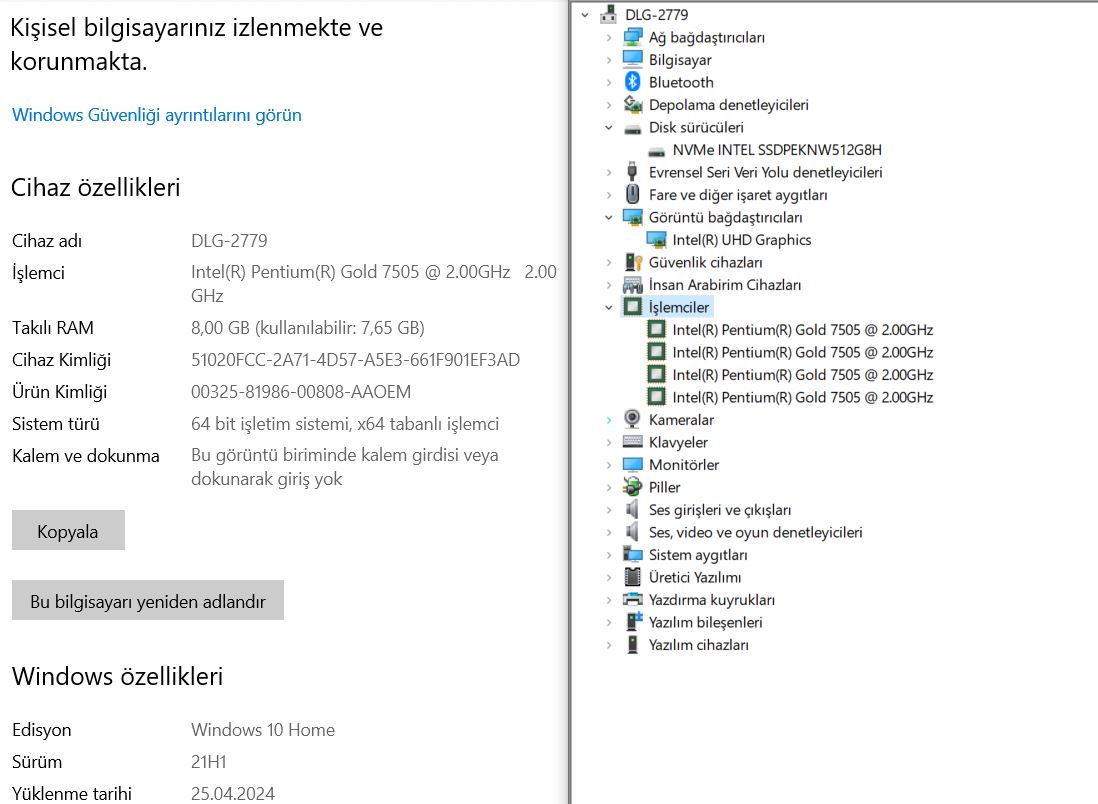Click the Ses, video ve oyun denetleyicileri icon
Image resolution: width=1098 pixels, height=804 pixels.
632,532
